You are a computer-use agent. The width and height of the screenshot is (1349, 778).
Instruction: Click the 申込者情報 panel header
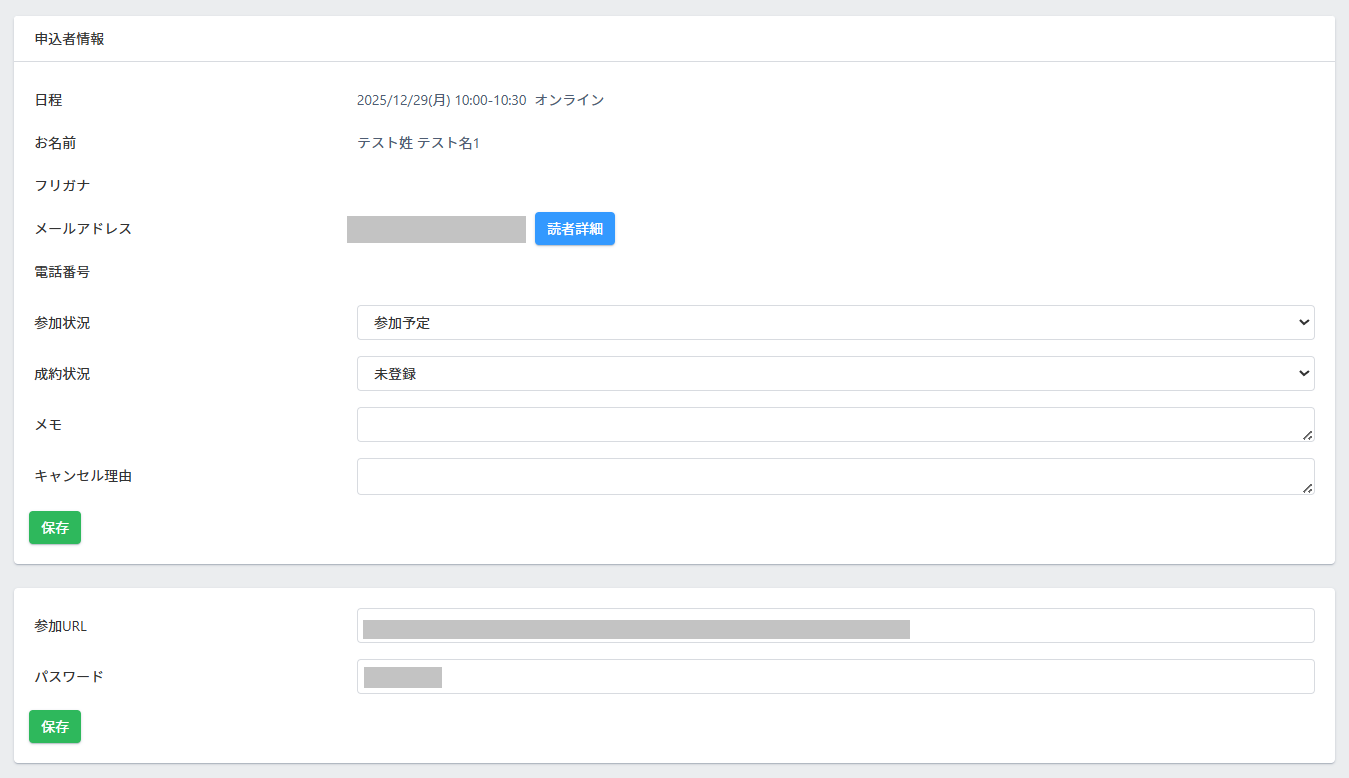[x=70, y=40]
